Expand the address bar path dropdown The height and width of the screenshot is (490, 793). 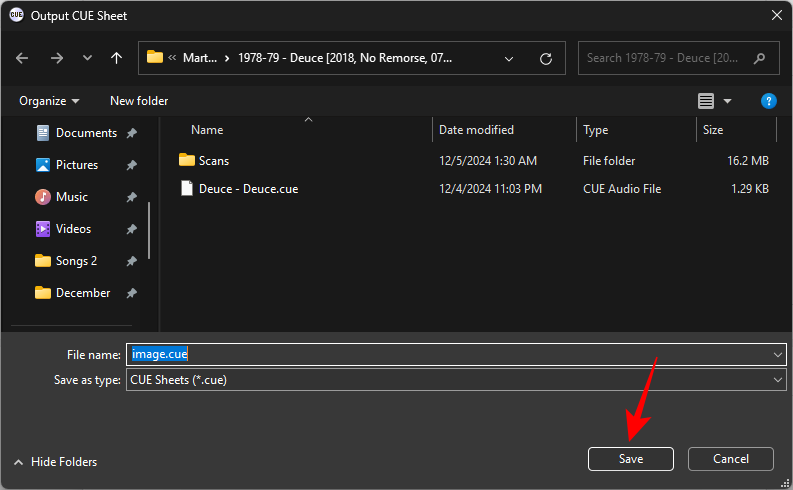(x=508, y=58)
